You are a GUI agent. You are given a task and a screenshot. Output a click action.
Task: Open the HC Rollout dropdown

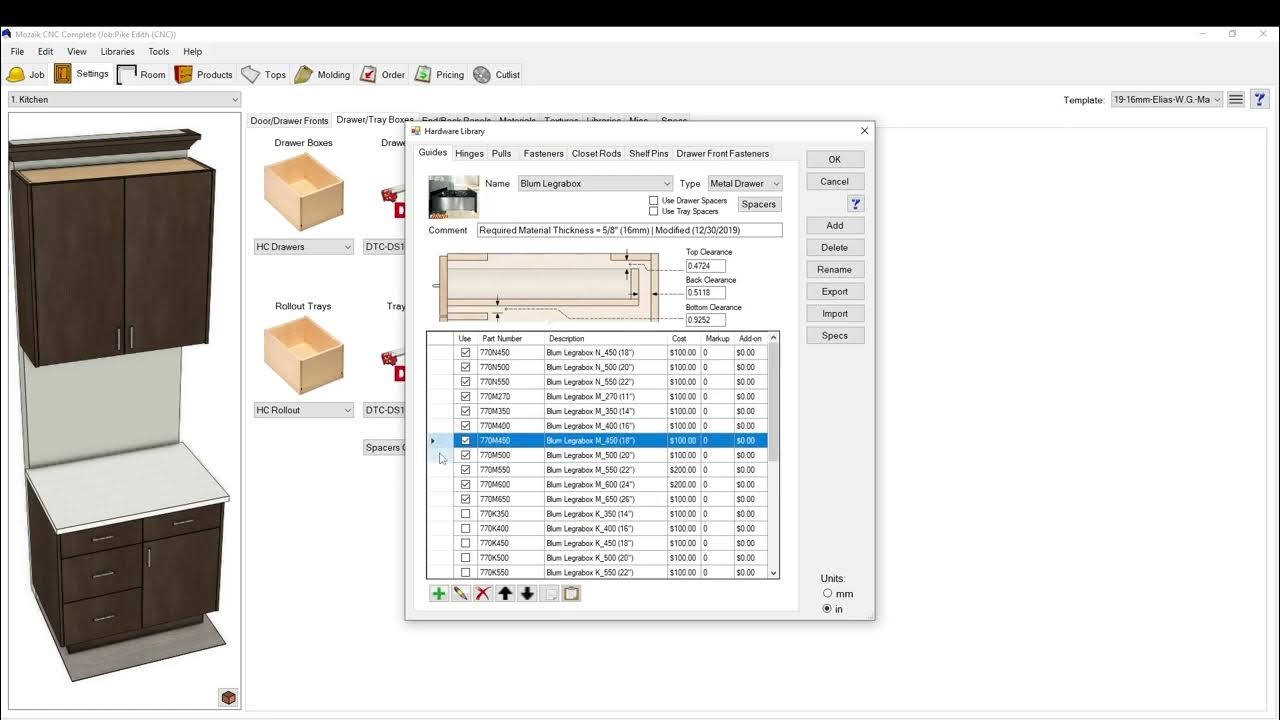point(304,410)
